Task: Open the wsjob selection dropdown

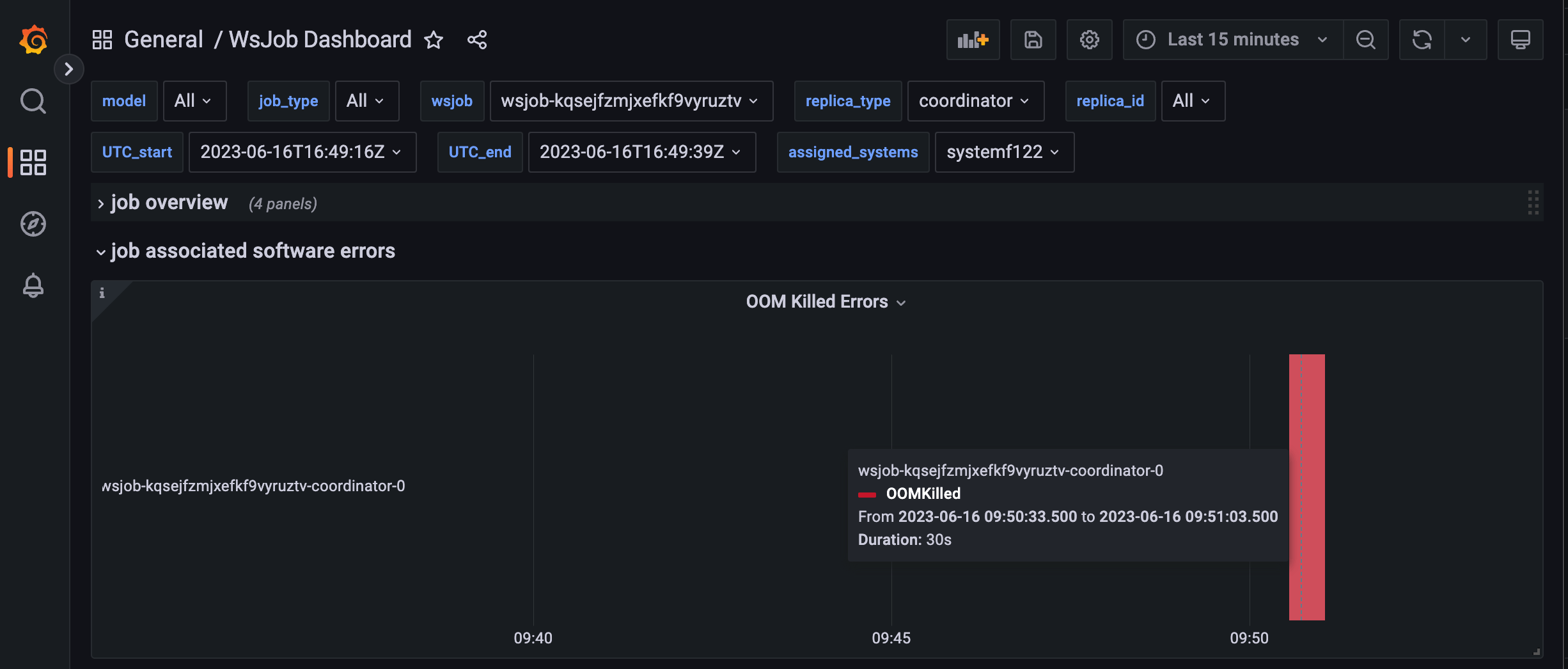Action: click(x=631, y=101)
